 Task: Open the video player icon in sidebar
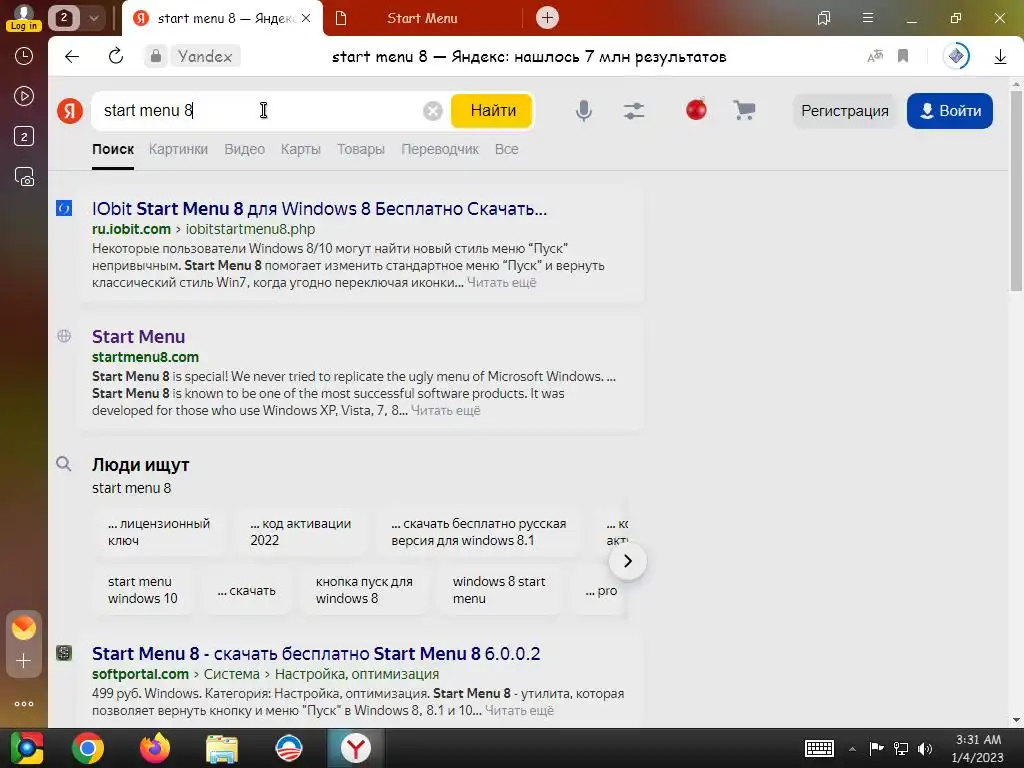(x=24, y=96)
